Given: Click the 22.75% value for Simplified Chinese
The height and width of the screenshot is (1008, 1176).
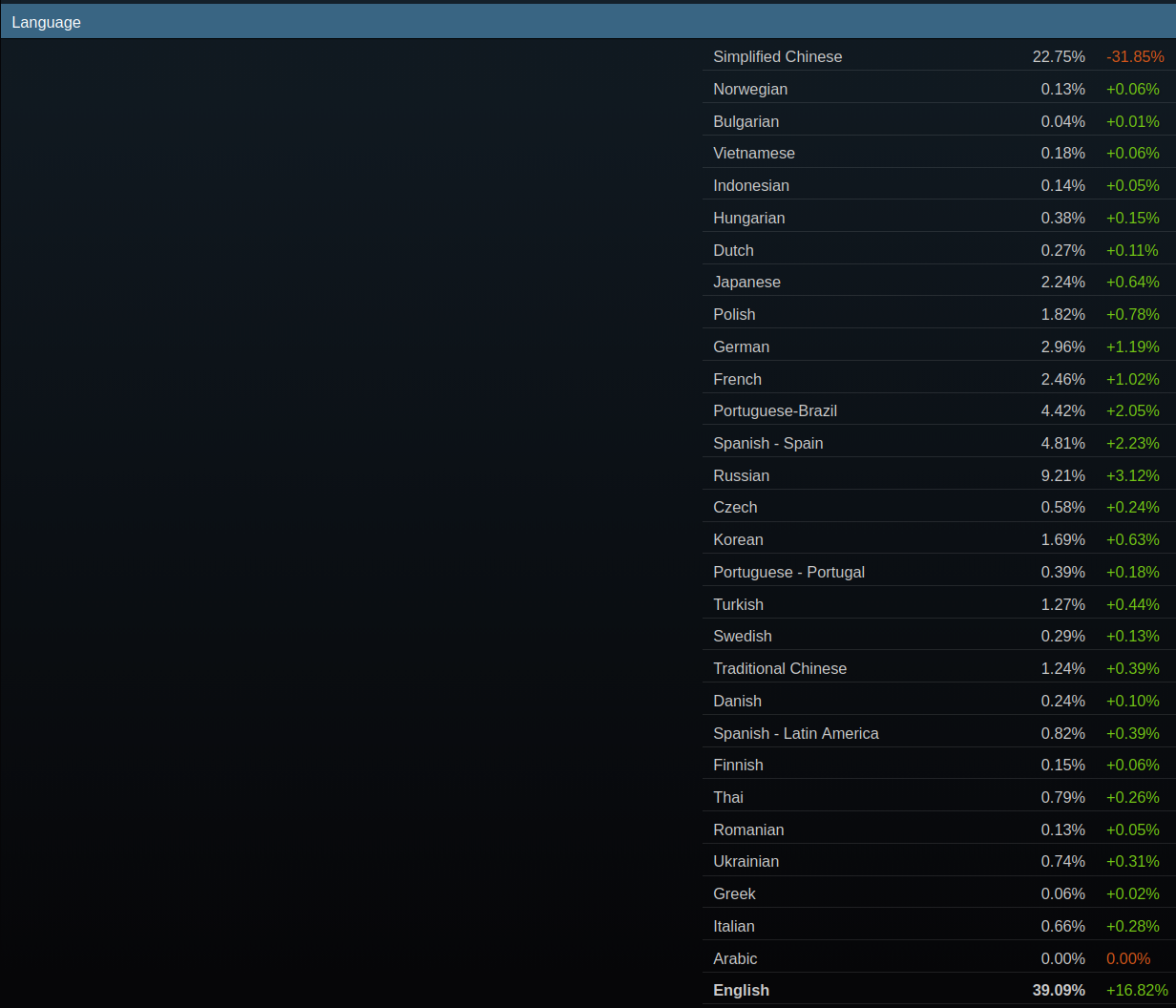Looking at the screenshot, I should point(1059,56).
